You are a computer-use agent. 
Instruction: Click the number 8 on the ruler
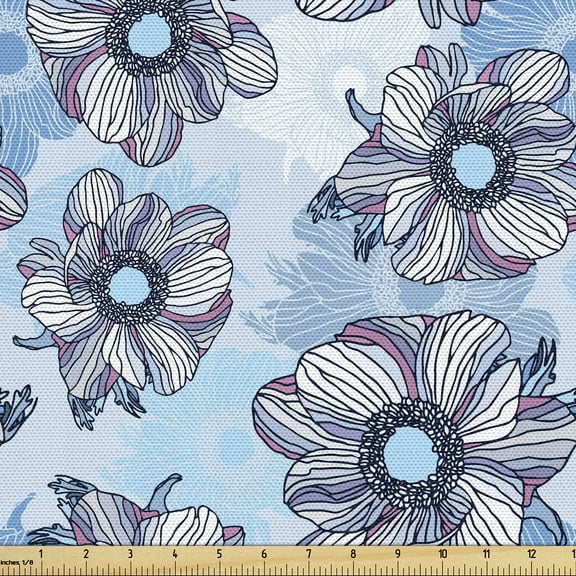click(x=353, y=554)
